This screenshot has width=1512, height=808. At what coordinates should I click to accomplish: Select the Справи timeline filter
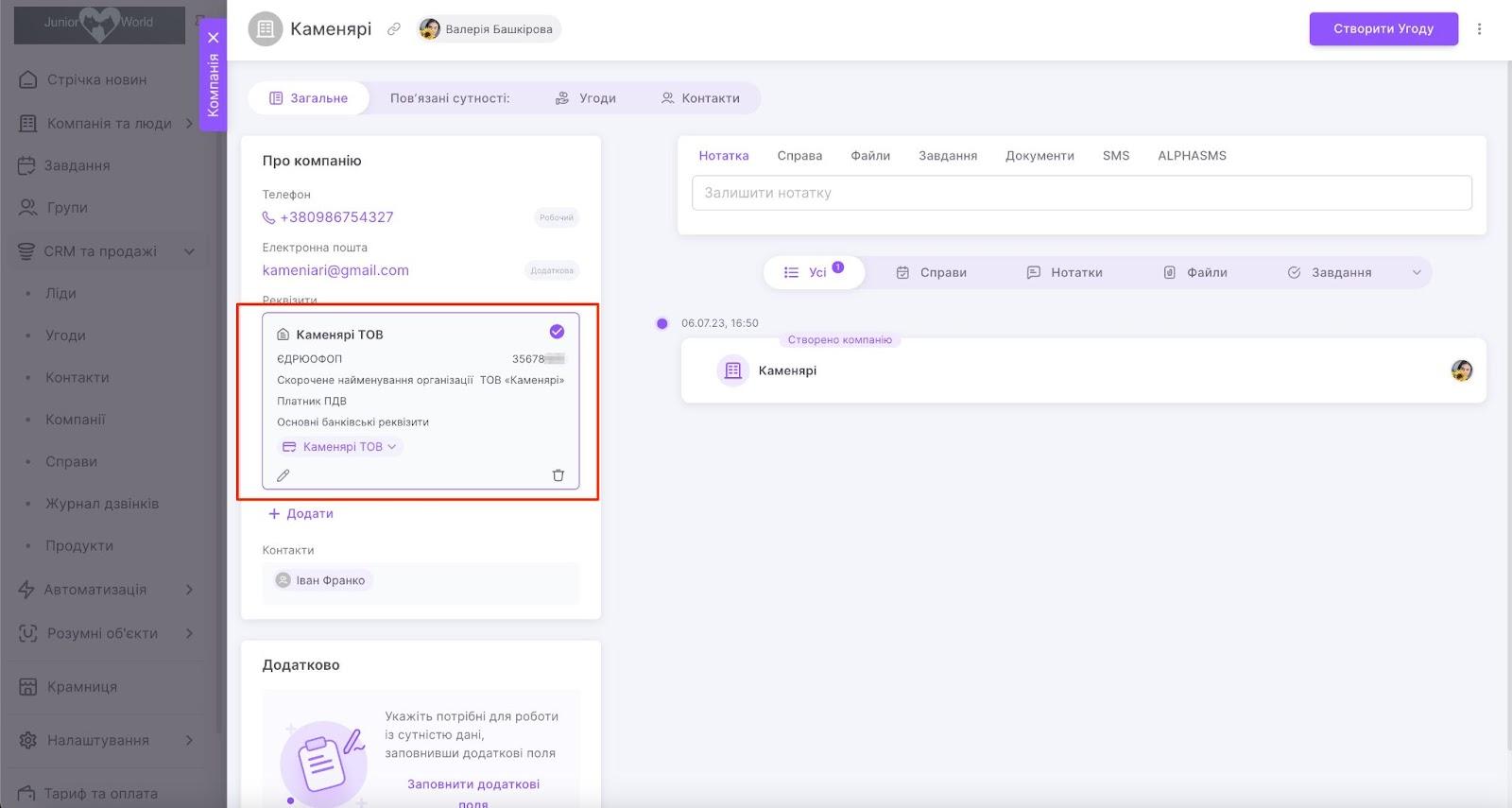(932, 272)
